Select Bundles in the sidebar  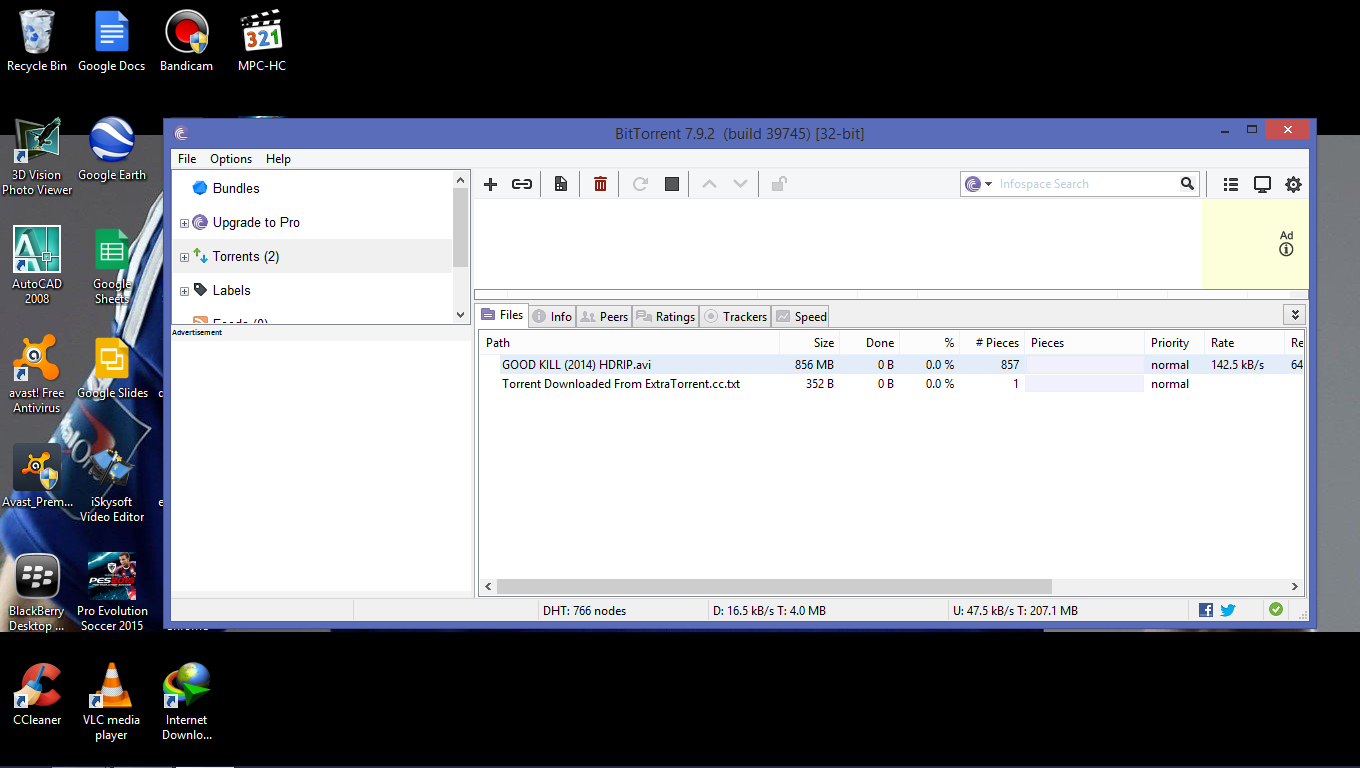236,188
